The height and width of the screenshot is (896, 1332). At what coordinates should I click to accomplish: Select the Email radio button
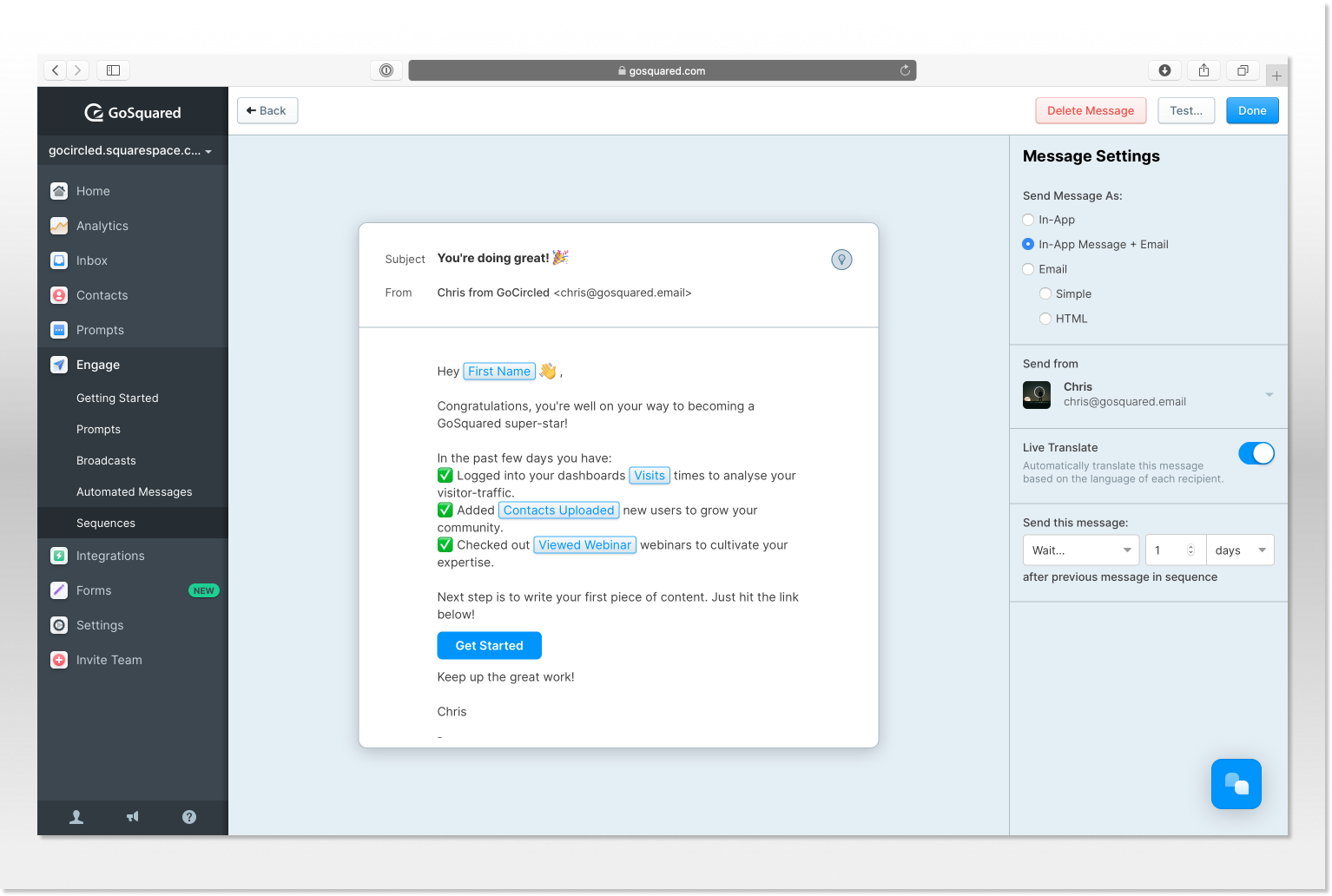pyautogui.click(x=1028, y=269)
